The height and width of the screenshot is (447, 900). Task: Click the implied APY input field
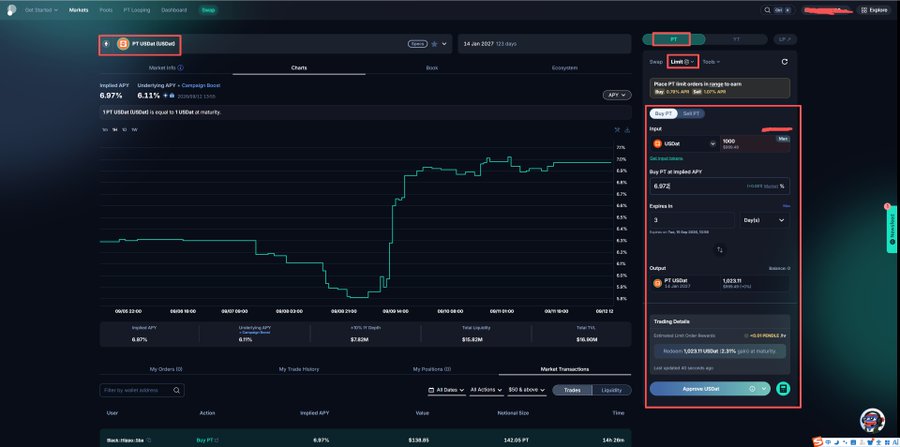pos(720,186)
